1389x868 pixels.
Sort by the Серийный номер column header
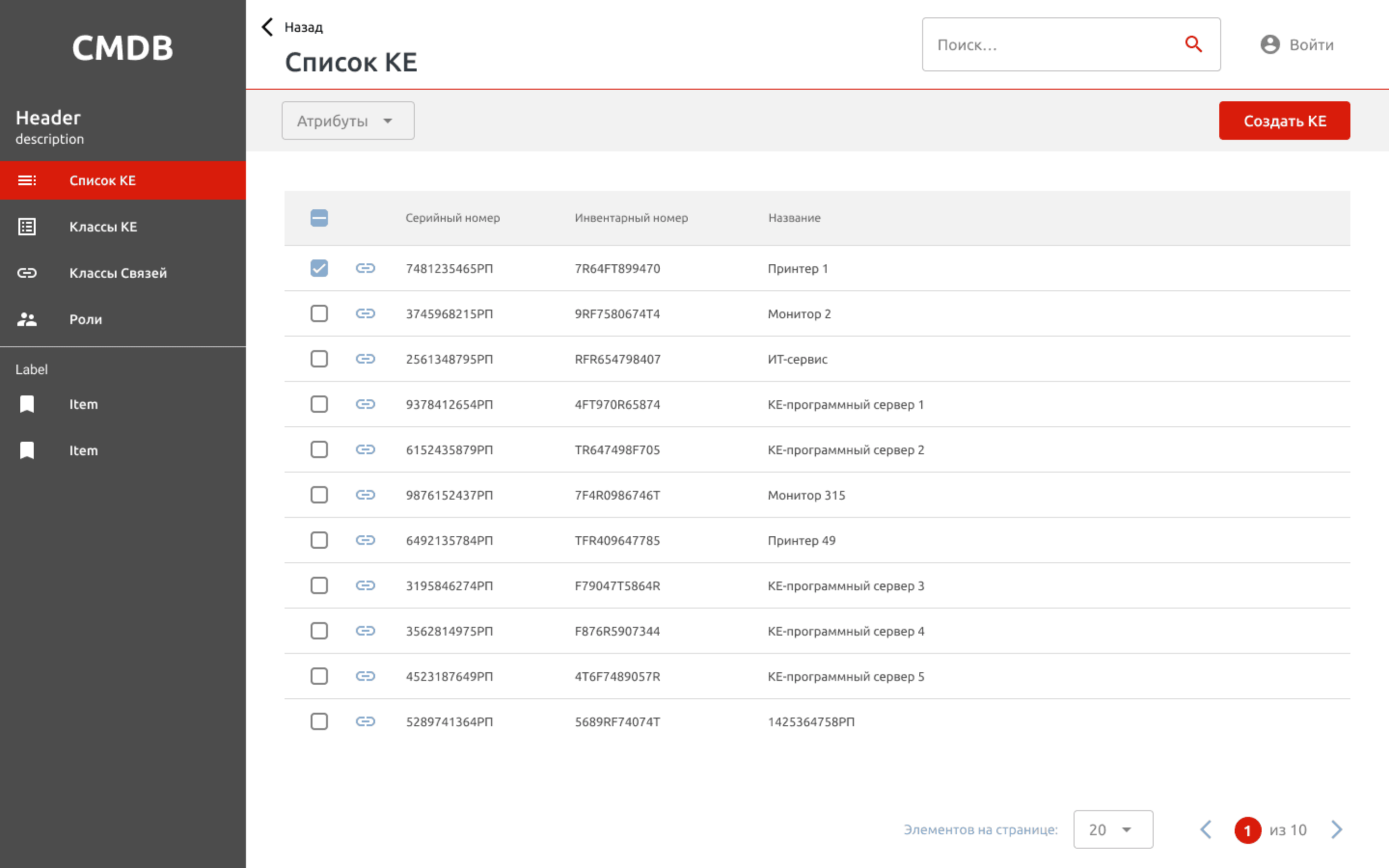point(452,218)
